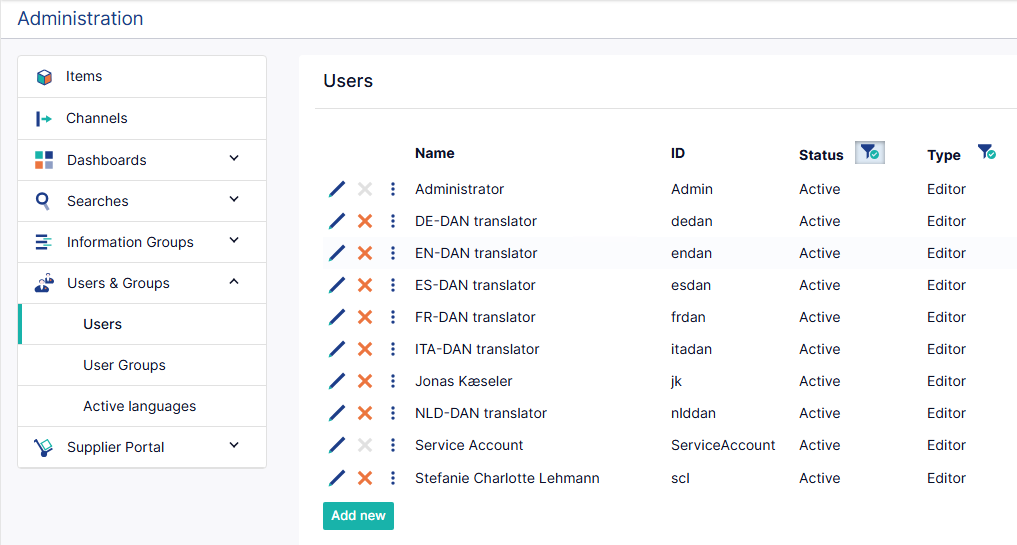Click the Dashboards menu label
This screenshot has height=545, width=1017.
[106, 160]
